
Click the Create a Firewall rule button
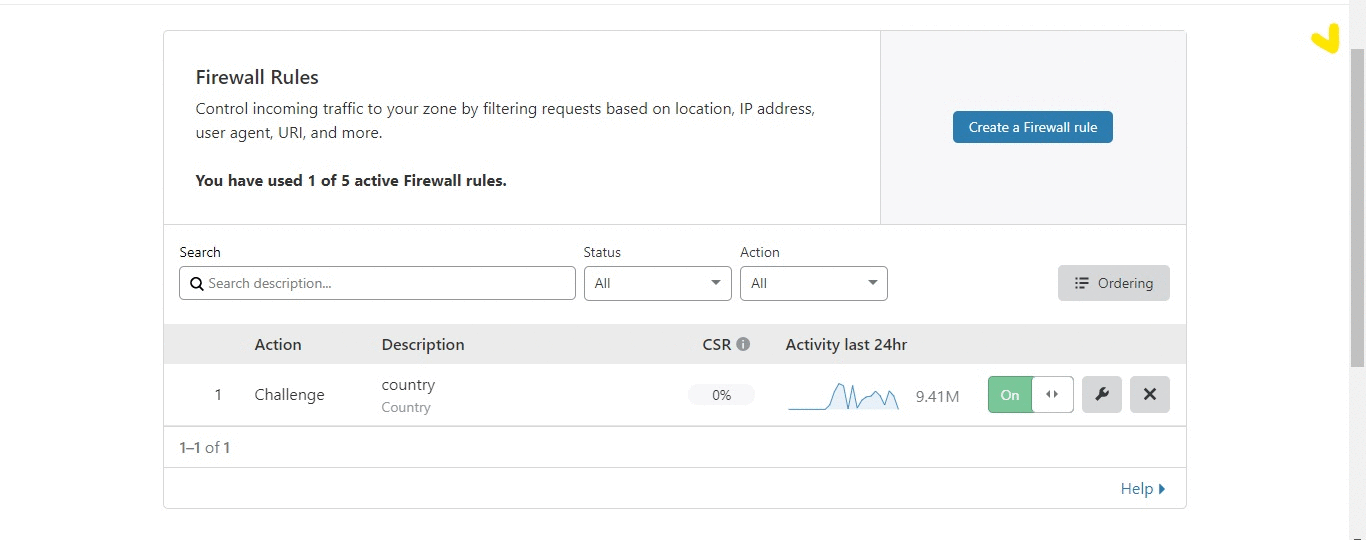[1032, 127]
